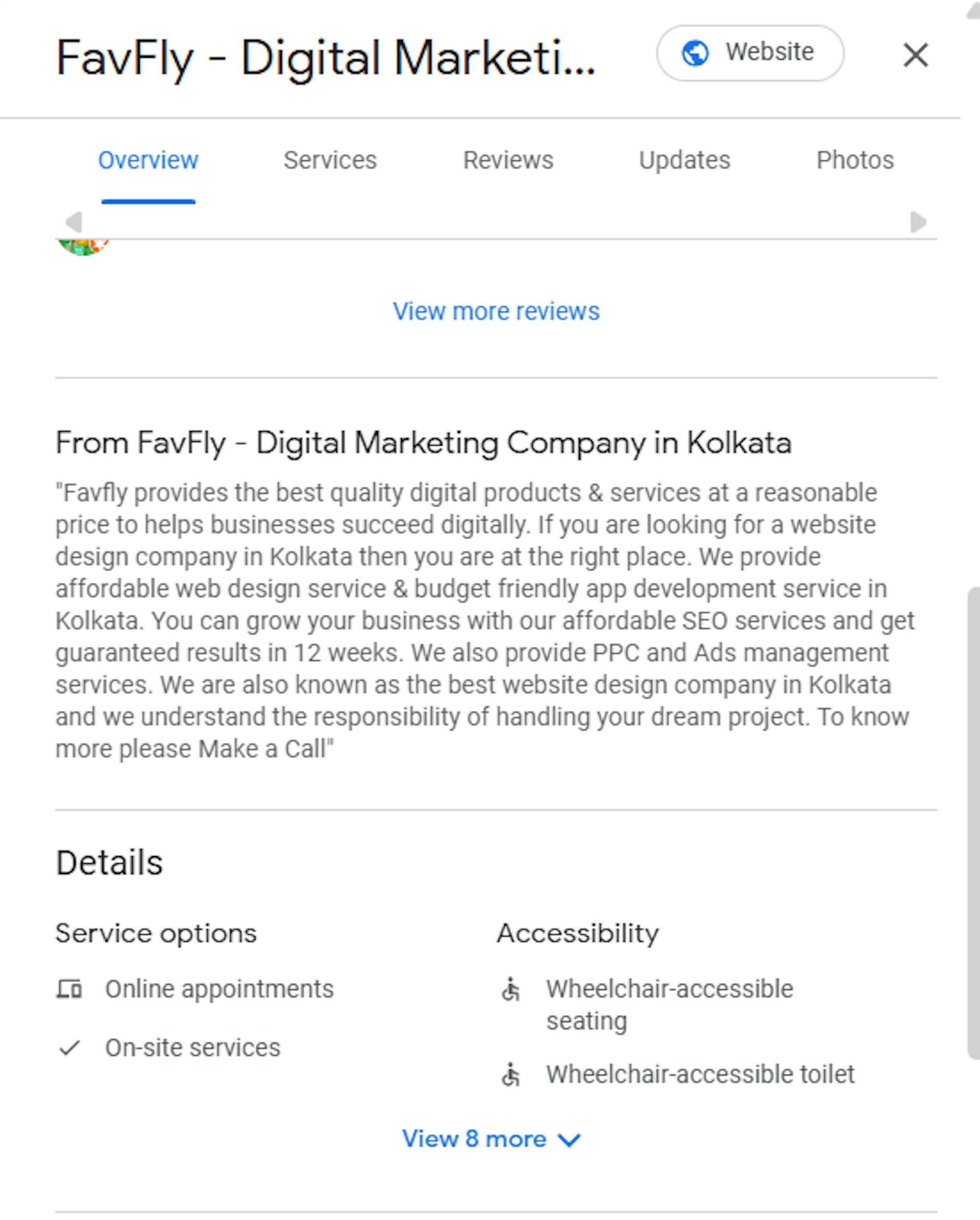Click the chevron beside View 8 more
This screenshot has height=1220, width=980.
(569, 1140)
